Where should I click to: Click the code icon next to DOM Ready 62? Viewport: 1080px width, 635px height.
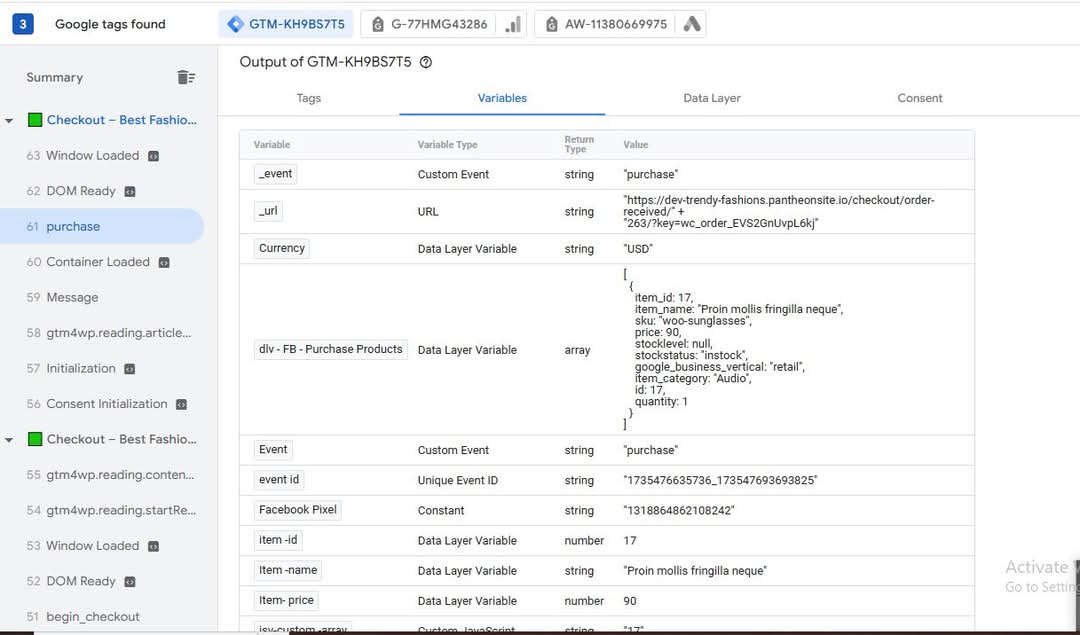(x=129, y=191)
